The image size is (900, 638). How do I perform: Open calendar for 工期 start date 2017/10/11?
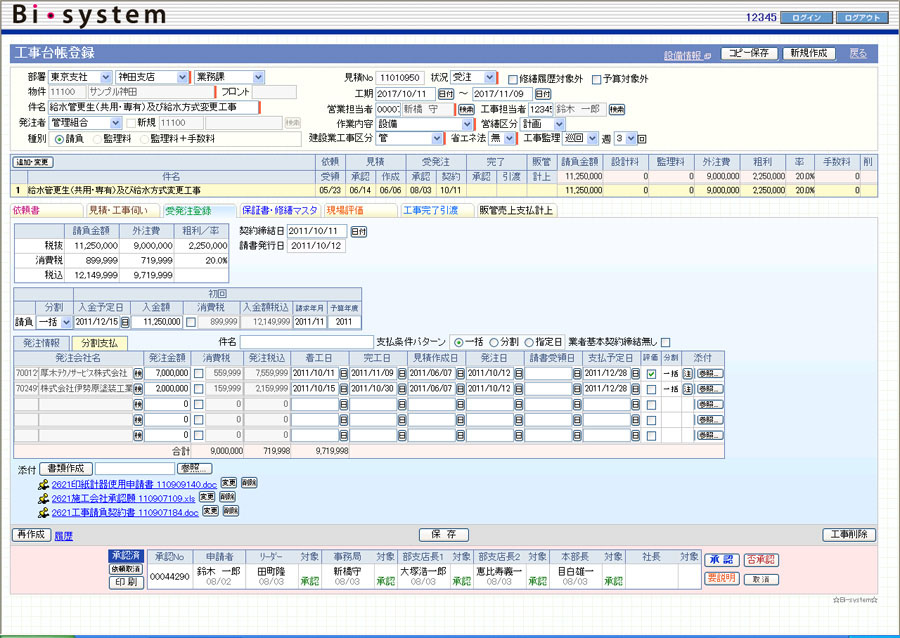coord(446,94)
